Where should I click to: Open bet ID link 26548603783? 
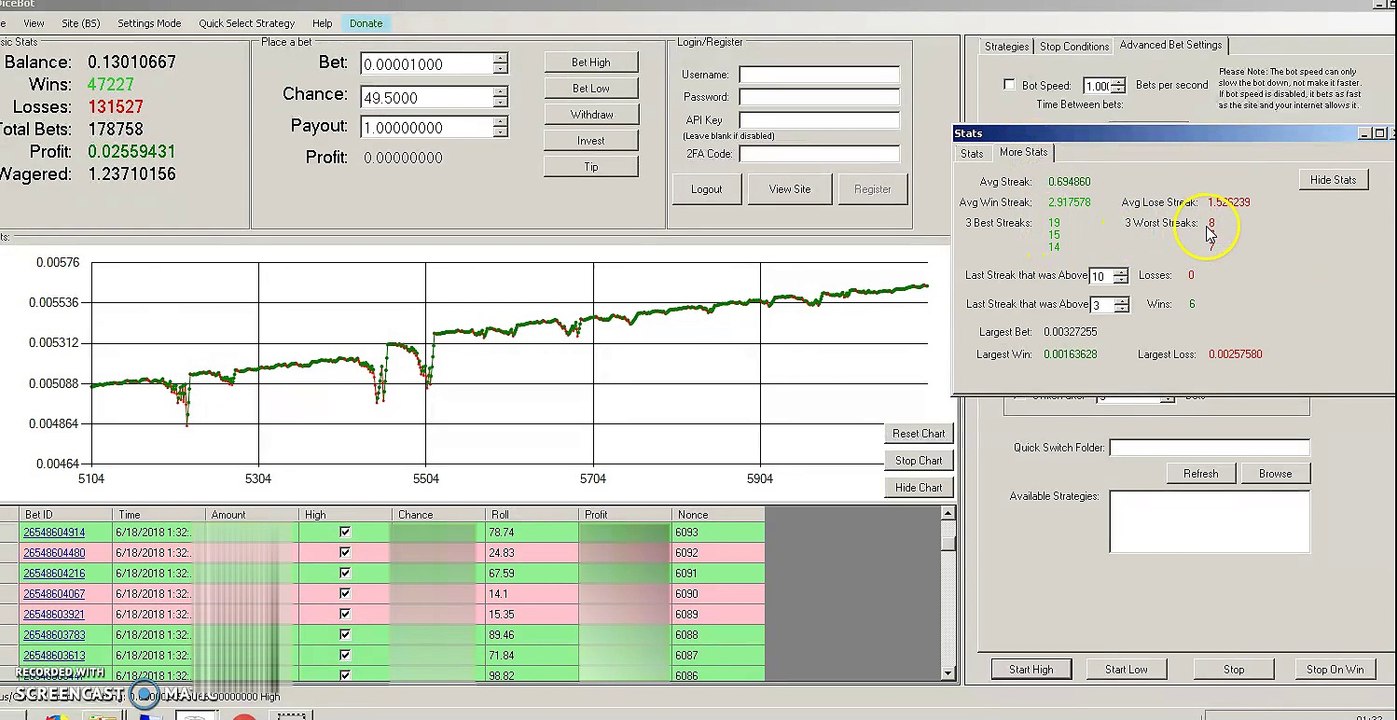[54, 634]
